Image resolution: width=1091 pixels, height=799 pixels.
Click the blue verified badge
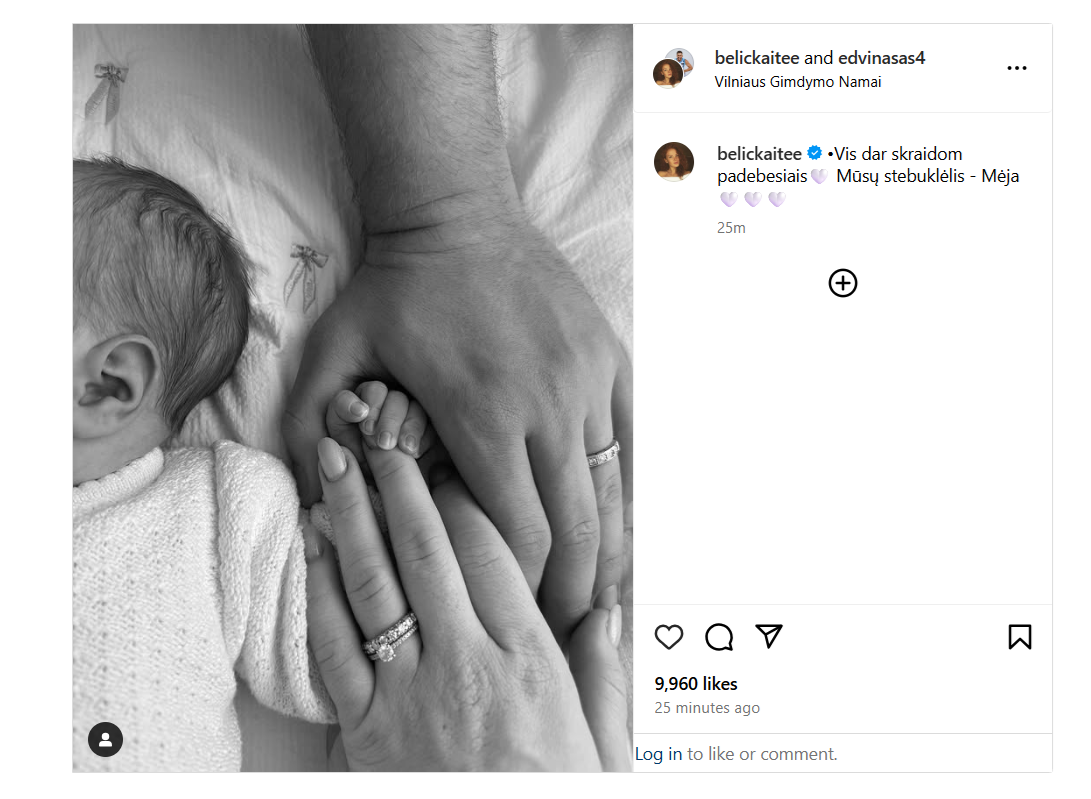[815, 153]
